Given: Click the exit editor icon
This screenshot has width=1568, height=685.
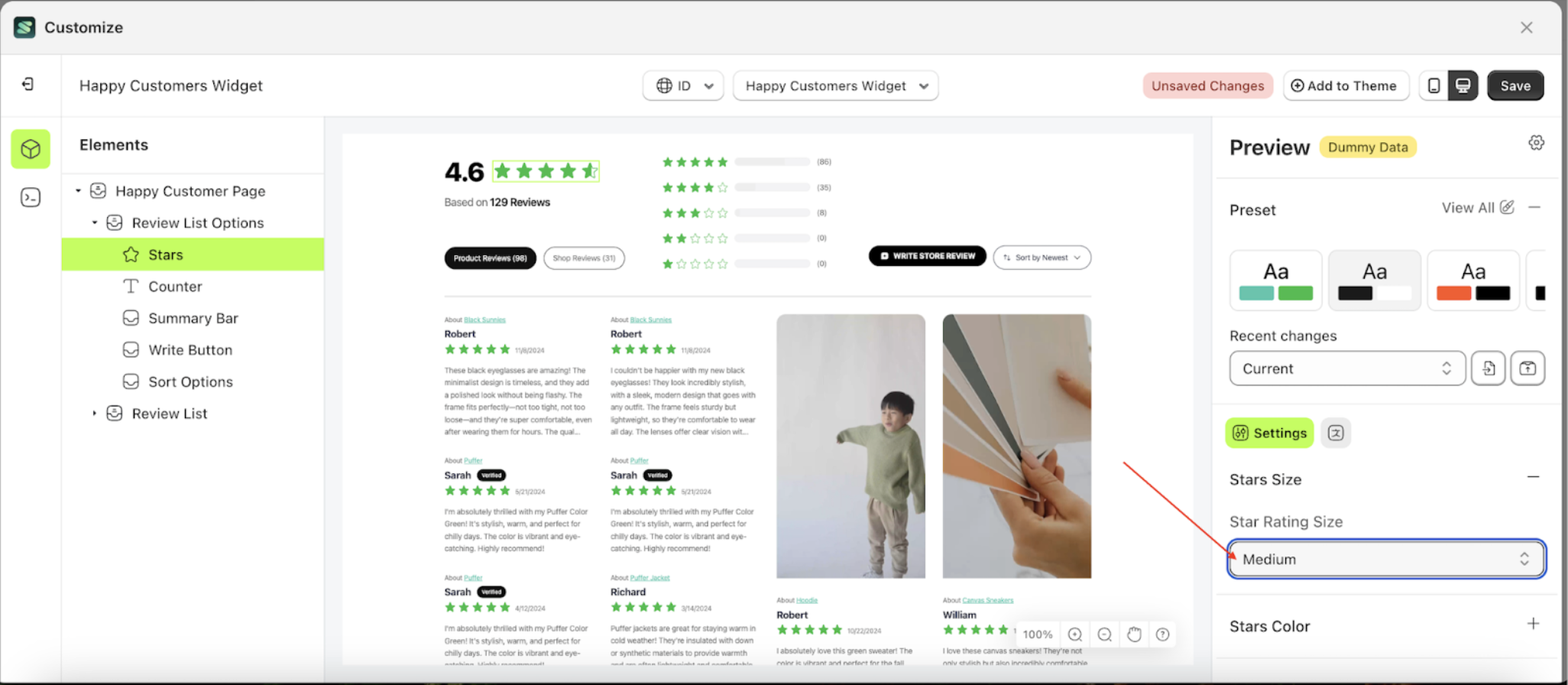Looking at the screenshot, I should point(28,84).
